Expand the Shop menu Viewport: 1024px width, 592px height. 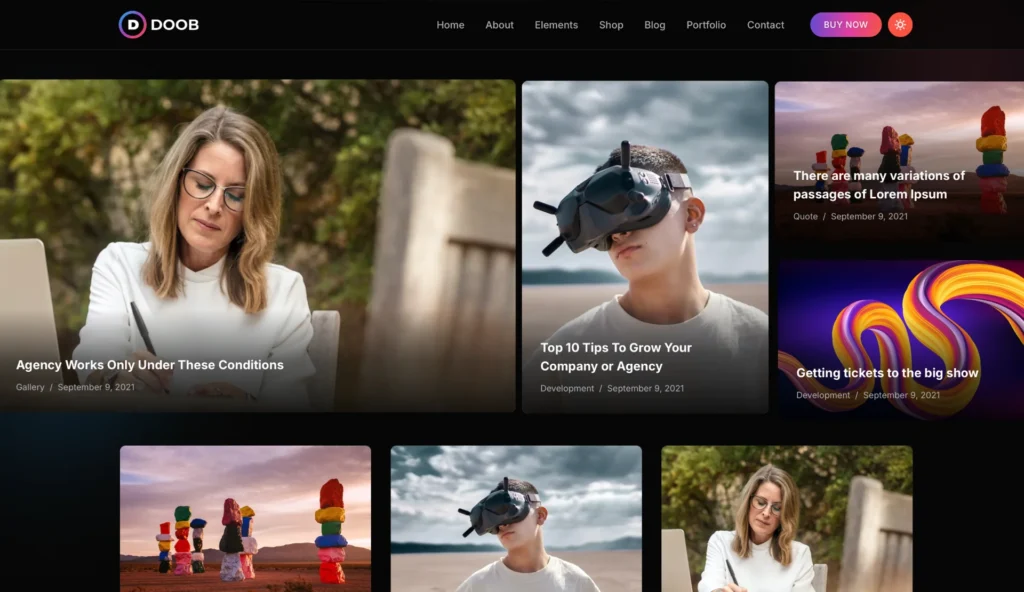click(611, 25)
